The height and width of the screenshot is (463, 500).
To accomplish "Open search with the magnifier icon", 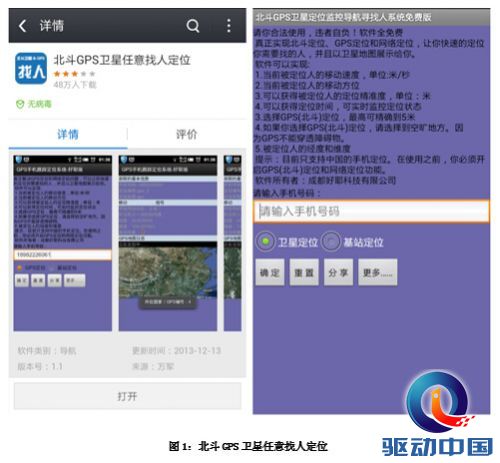I will point(193,26).
